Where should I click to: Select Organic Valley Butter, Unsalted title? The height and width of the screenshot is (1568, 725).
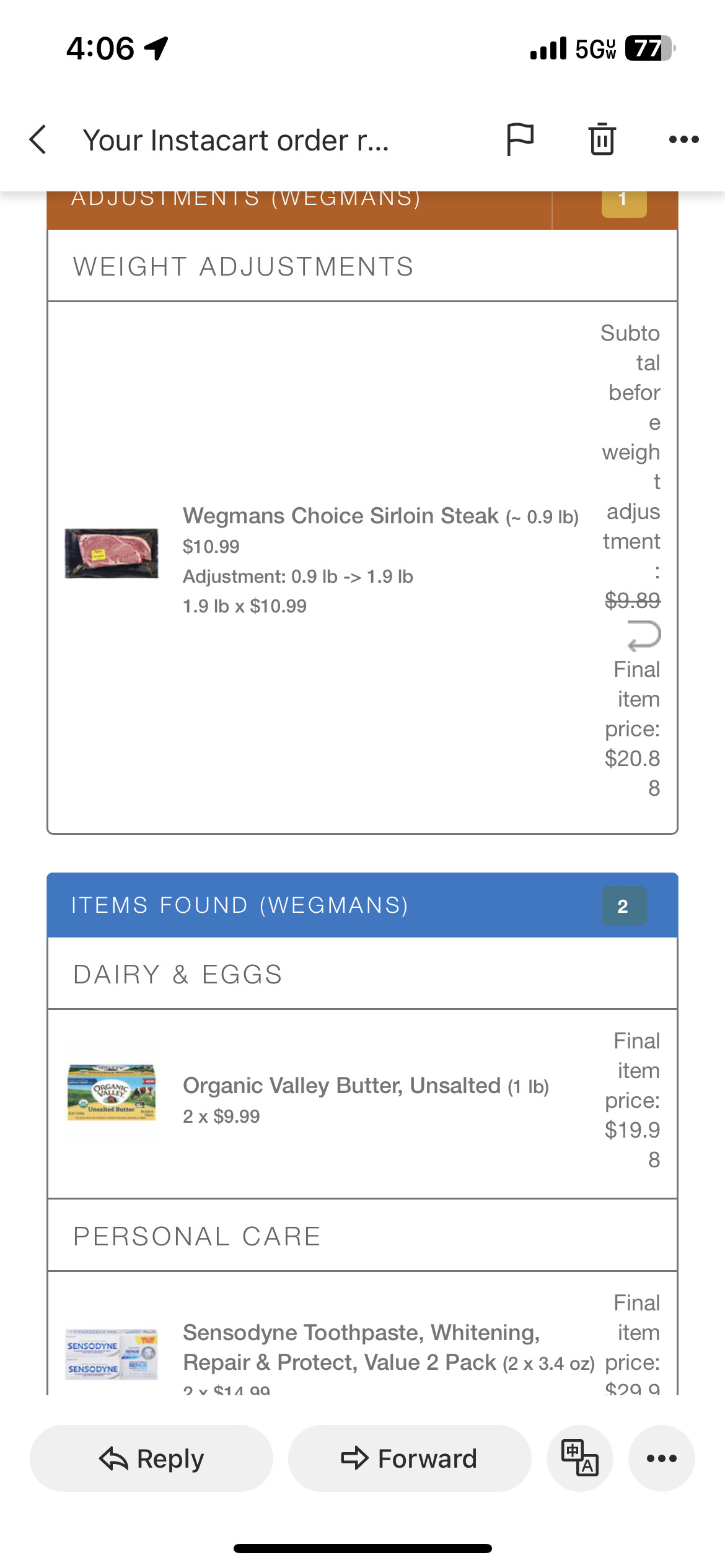(341, 1086)
